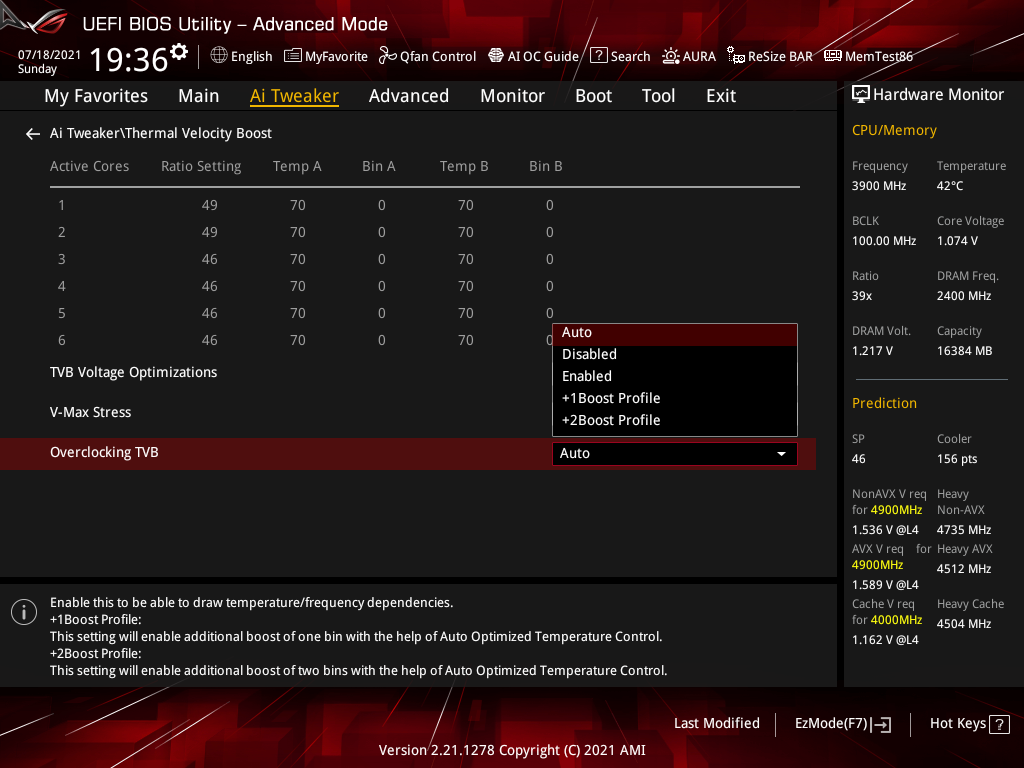This screenshot has width=1024, height=768.
Task: Open the MyFavorite shortcut panel
Action: pyautogui.click(x=325, y=56)
